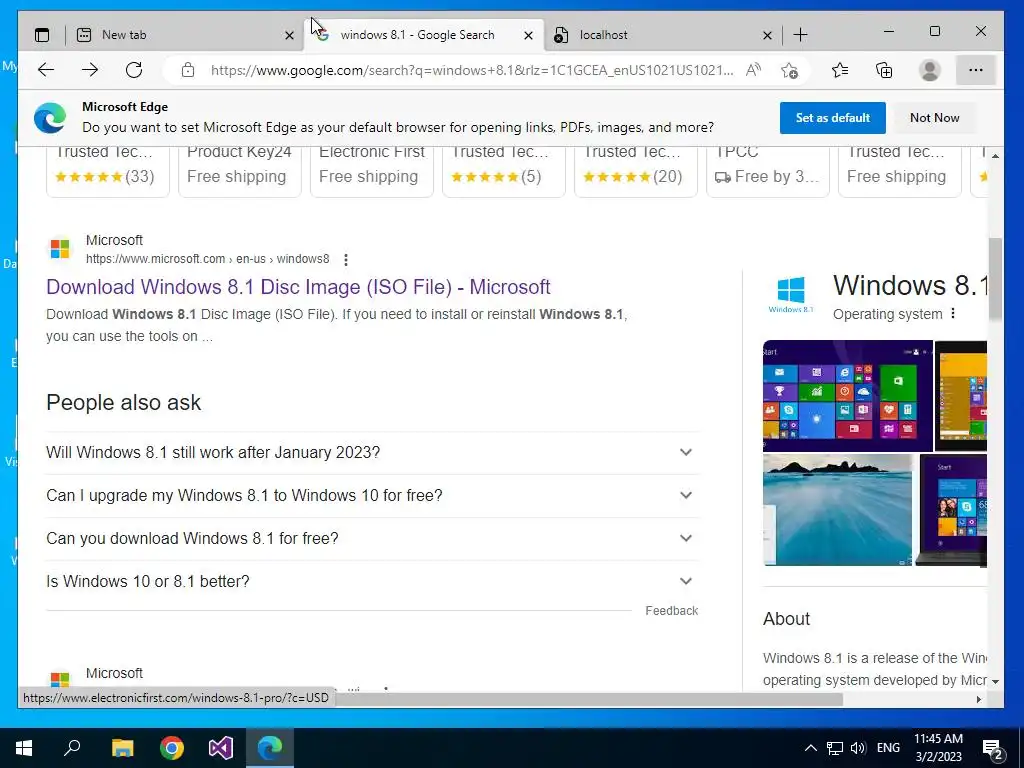Close the localhost tab
This screenshot has width=1024, height=768.
coord(767,35)
